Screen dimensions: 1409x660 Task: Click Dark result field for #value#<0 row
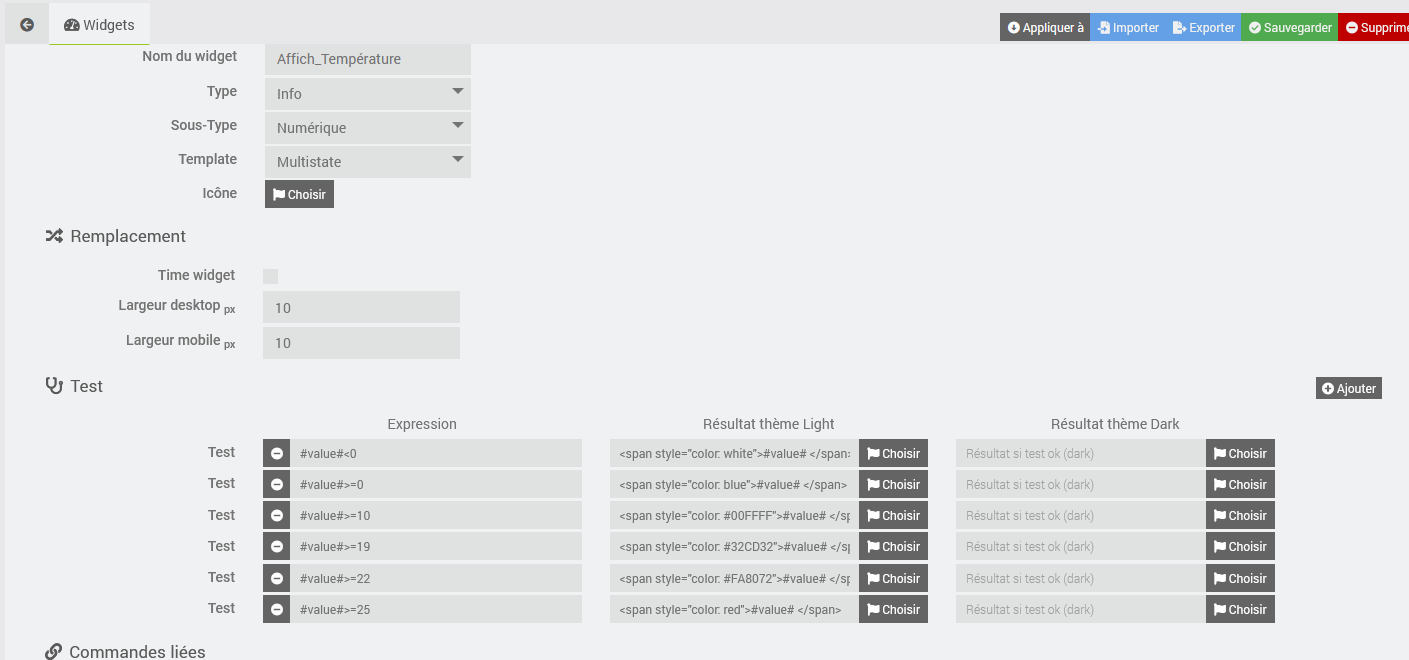(x=1081, y=453)
